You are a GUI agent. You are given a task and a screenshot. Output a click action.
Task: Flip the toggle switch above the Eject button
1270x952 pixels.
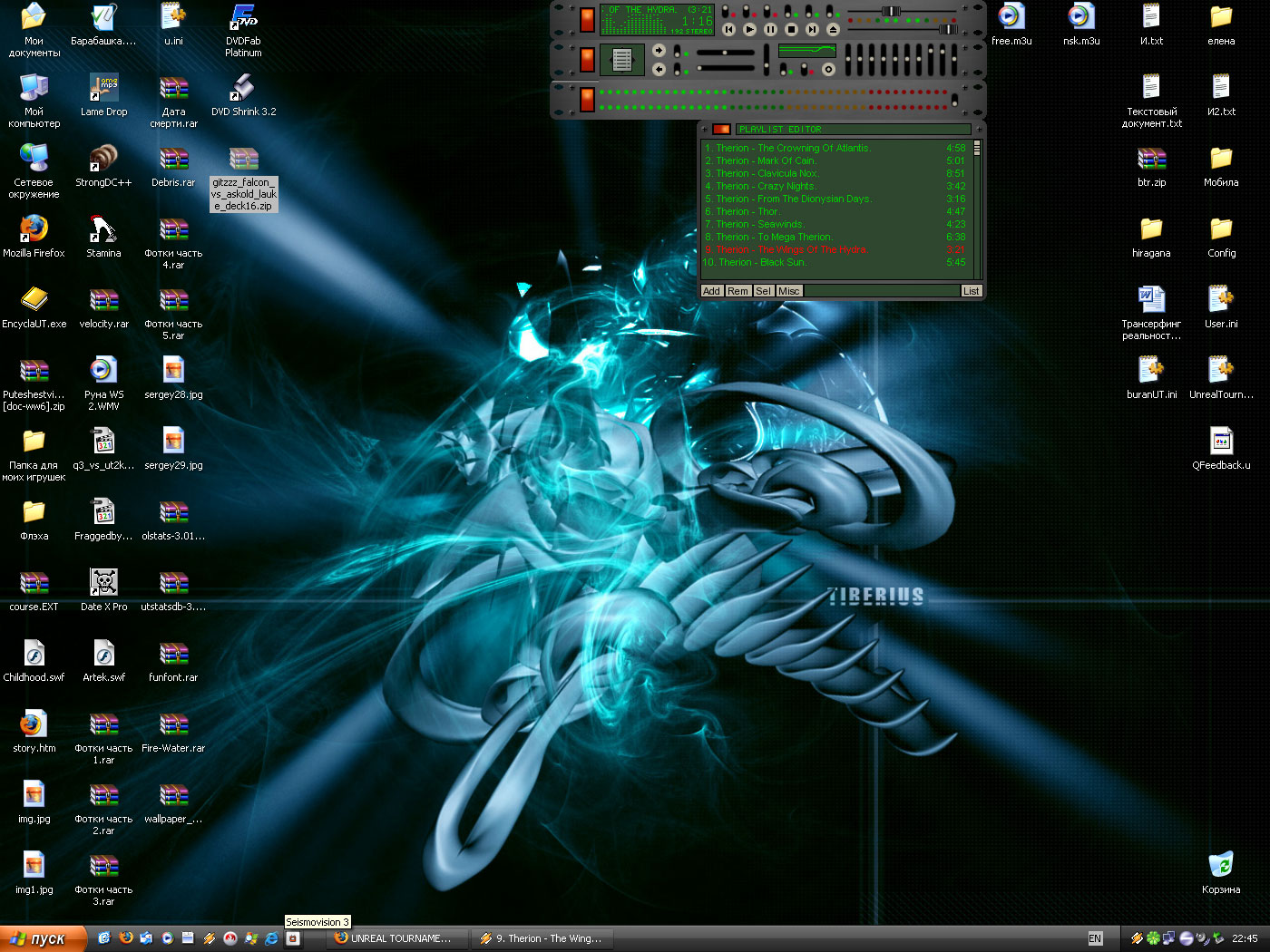point(829,11)
